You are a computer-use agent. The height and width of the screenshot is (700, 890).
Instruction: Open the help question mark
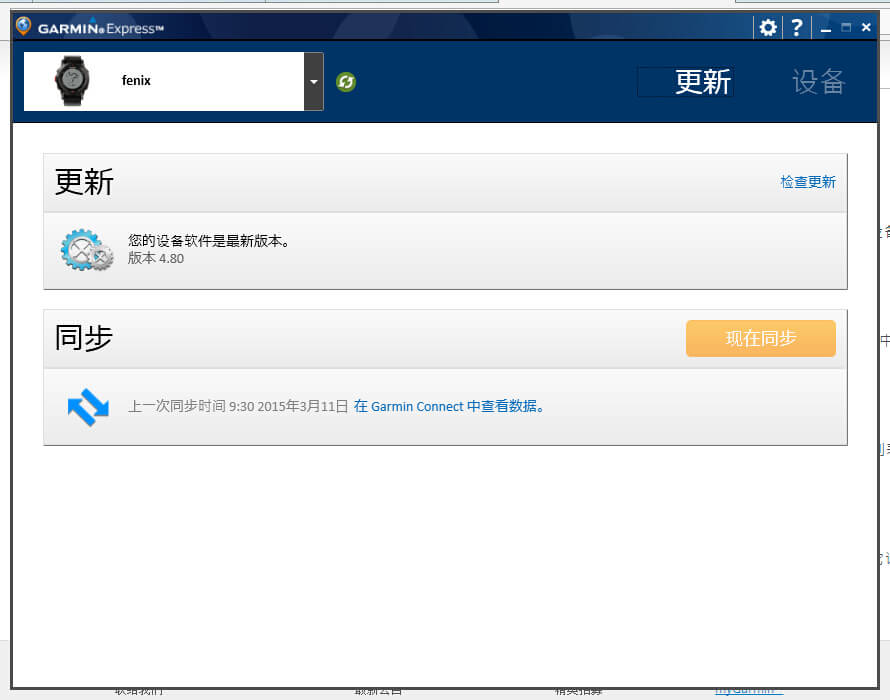797,27
